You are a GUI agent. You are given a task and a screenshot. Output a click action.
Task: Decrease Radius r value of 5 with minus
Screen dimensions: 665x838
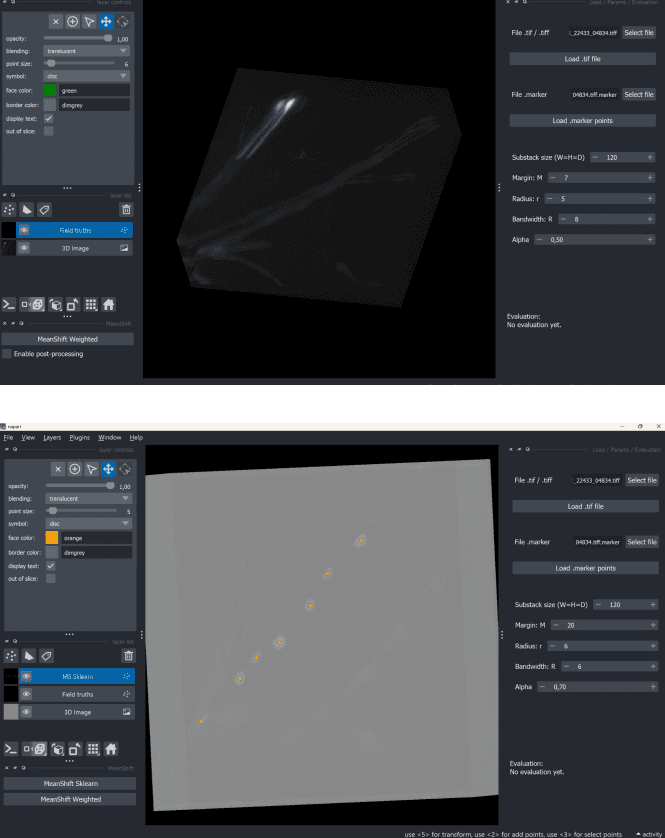tap(550, 198)
